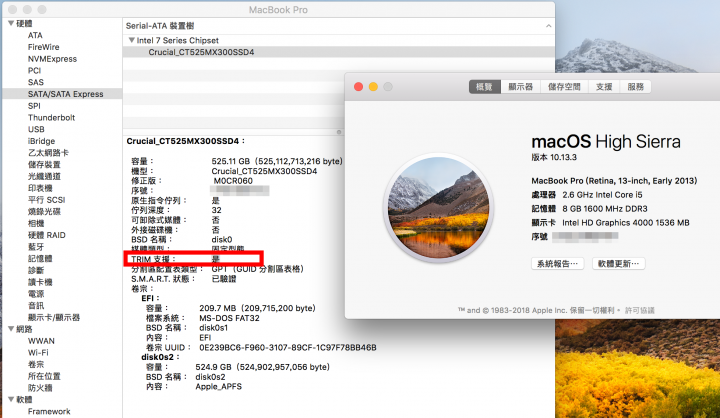Select WWAN under network
Screen dimensions: 720x418
[41, 341]
